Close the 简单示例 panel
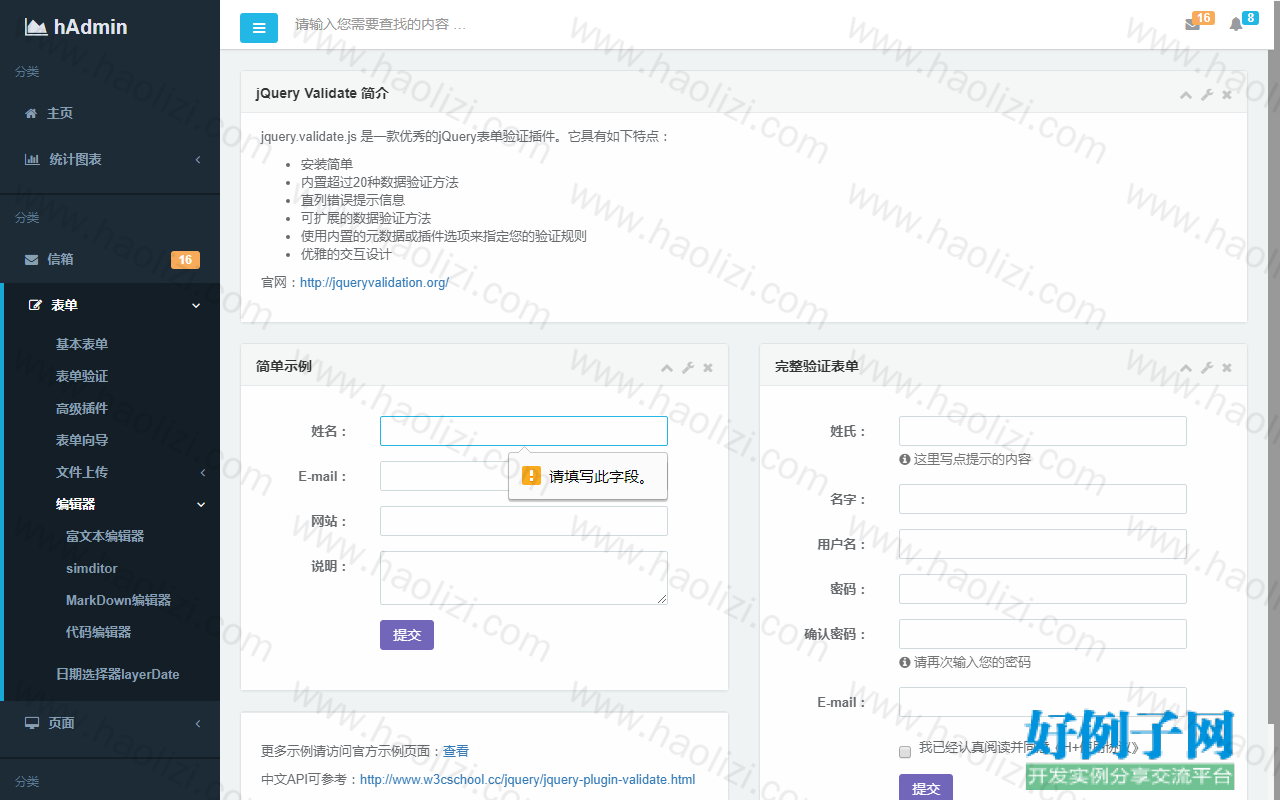The height and width of the screenshot is (800, 1280). 708,367
